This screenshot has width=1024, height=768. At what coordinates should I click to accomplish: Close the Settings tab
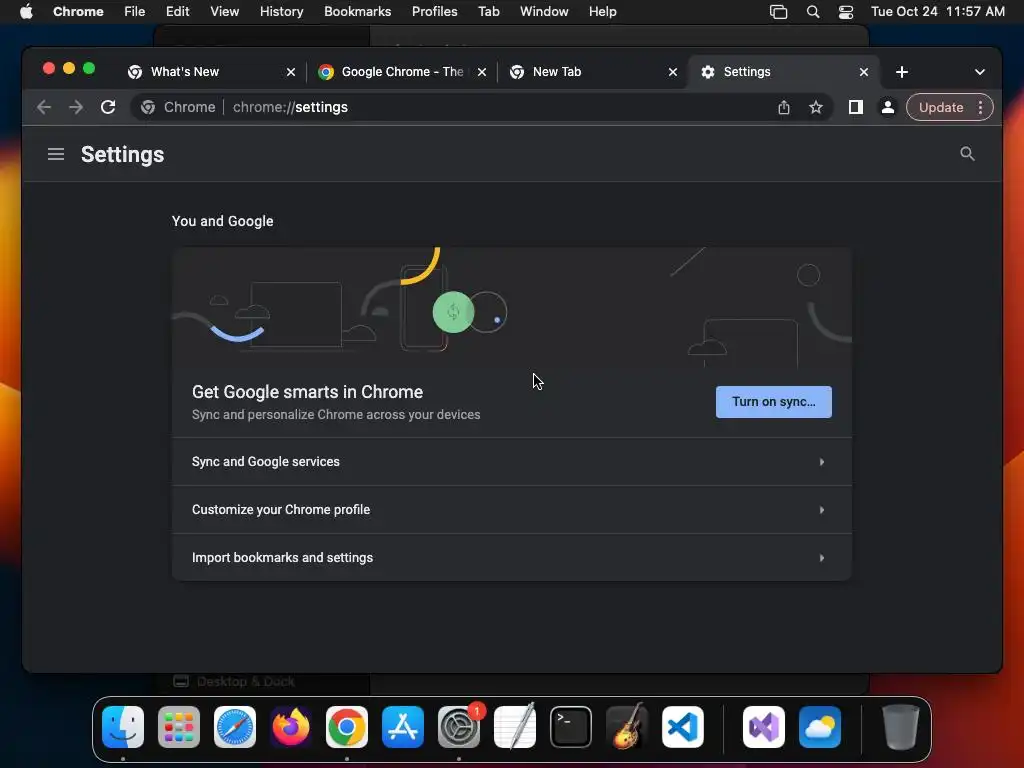point(863,72)
